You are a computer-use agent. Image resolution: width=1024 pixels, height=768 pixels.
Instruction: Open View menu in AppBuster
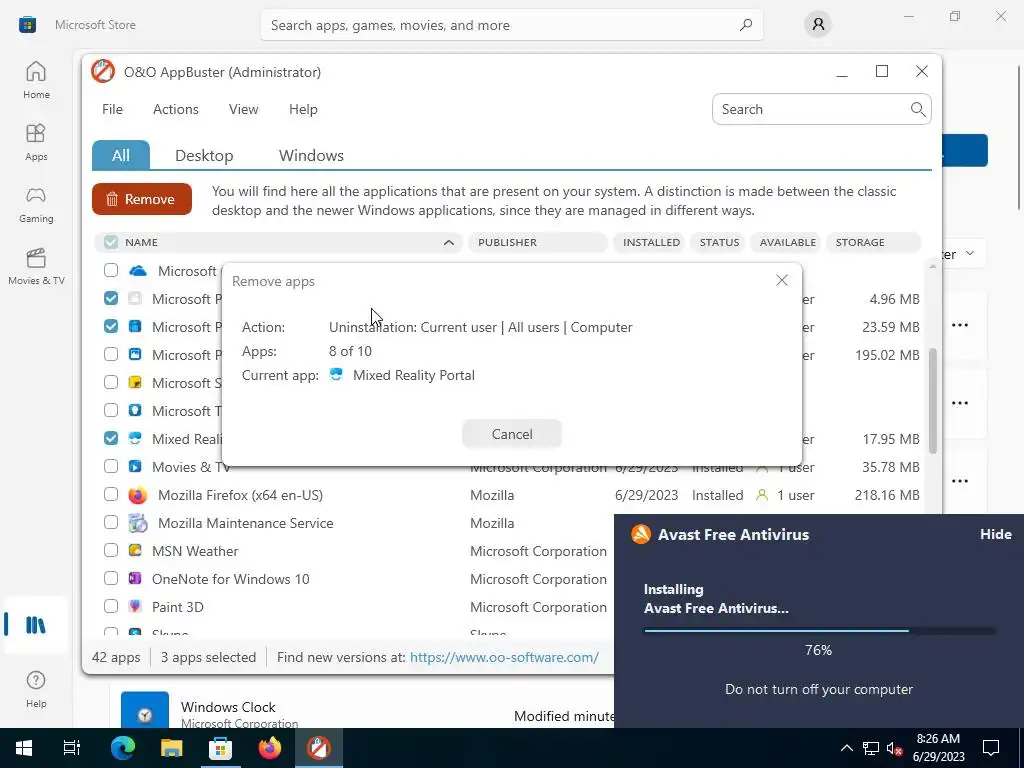coord(244,109)
